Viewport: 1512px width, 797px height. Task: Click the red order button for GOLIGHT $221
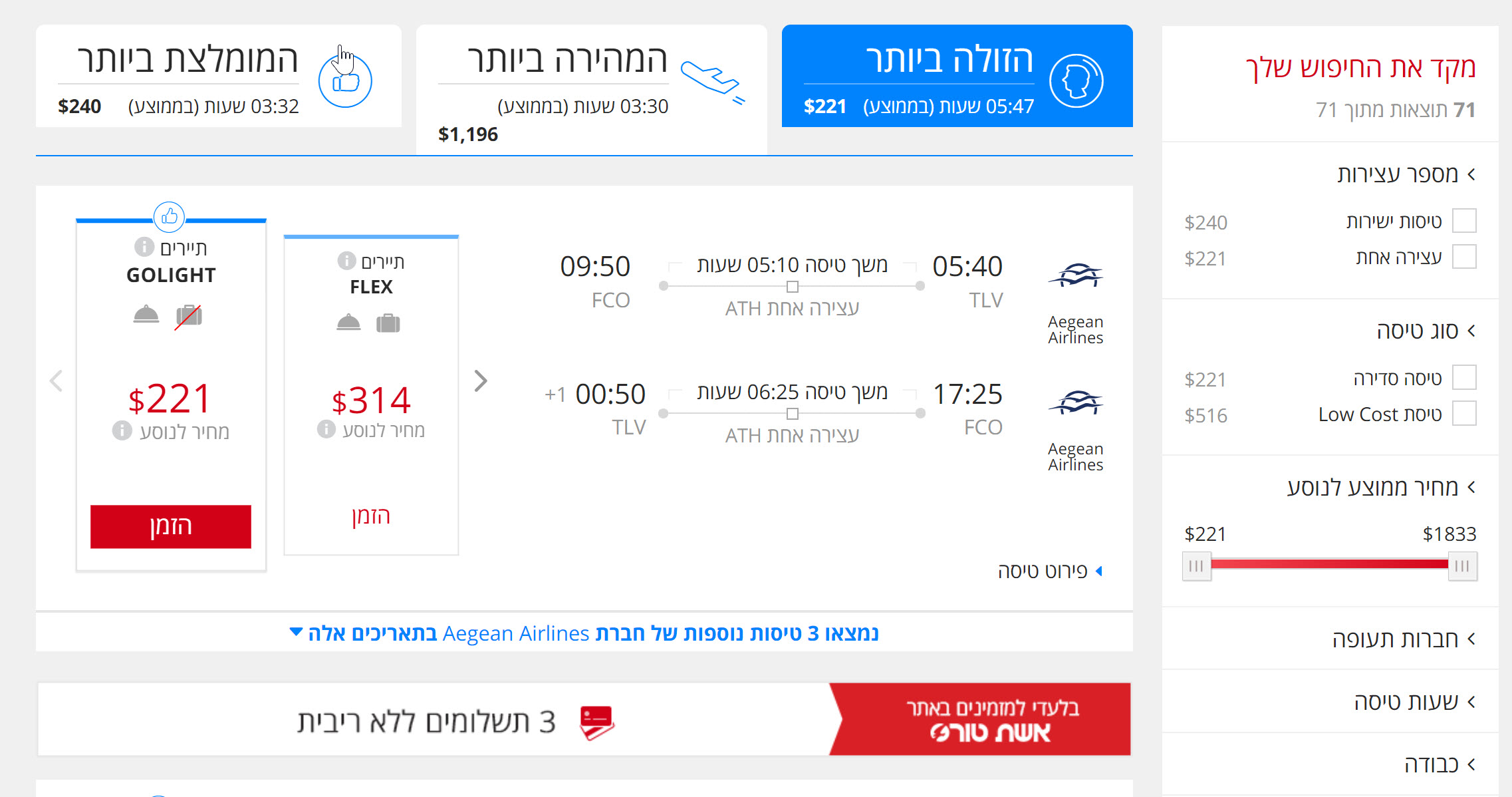[171, 526]
